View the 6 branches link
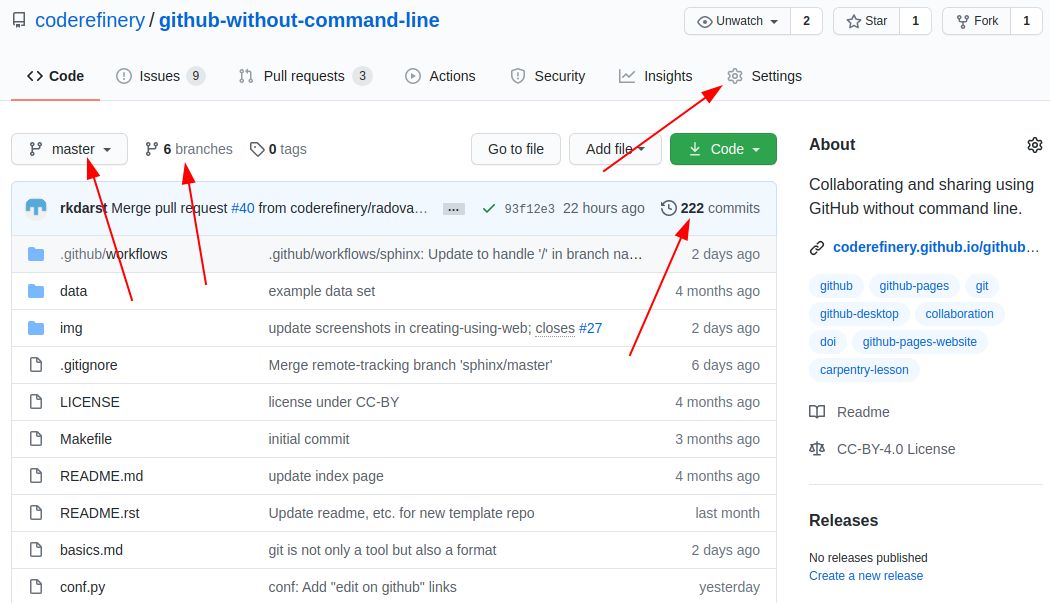 point(189,149)
